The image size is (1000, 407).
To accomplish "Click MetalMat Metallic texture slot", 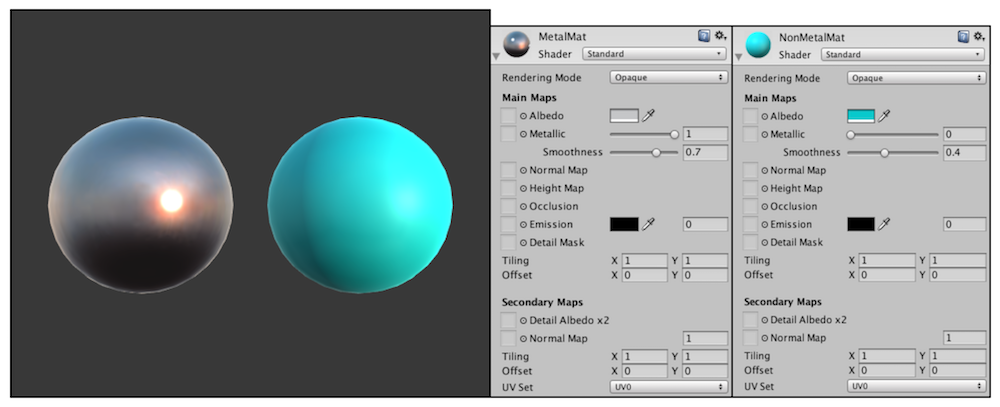I will pos(508,134).
